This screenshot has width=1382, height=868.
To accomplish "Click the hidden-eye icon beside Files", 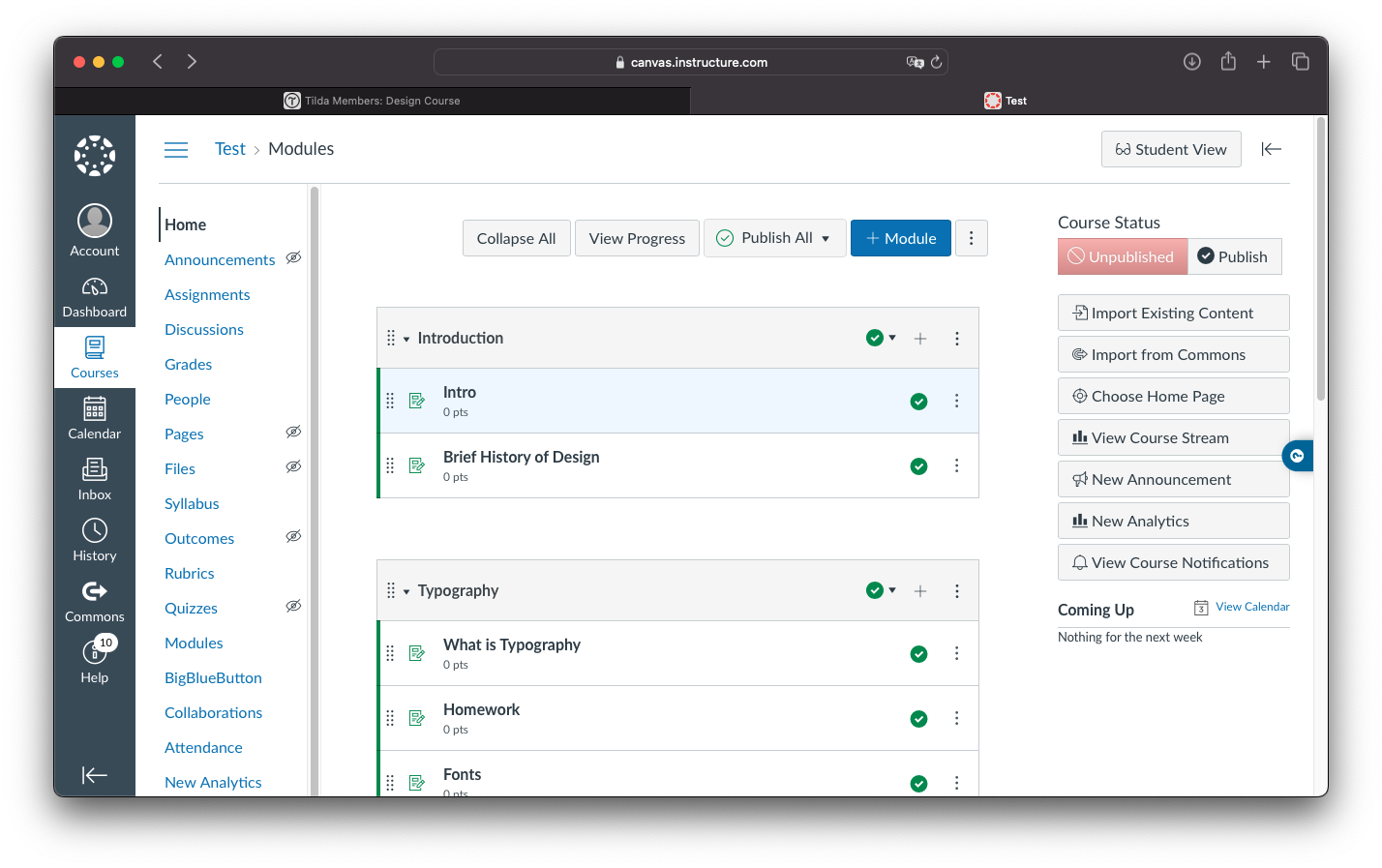I will [x=293, y=466].
